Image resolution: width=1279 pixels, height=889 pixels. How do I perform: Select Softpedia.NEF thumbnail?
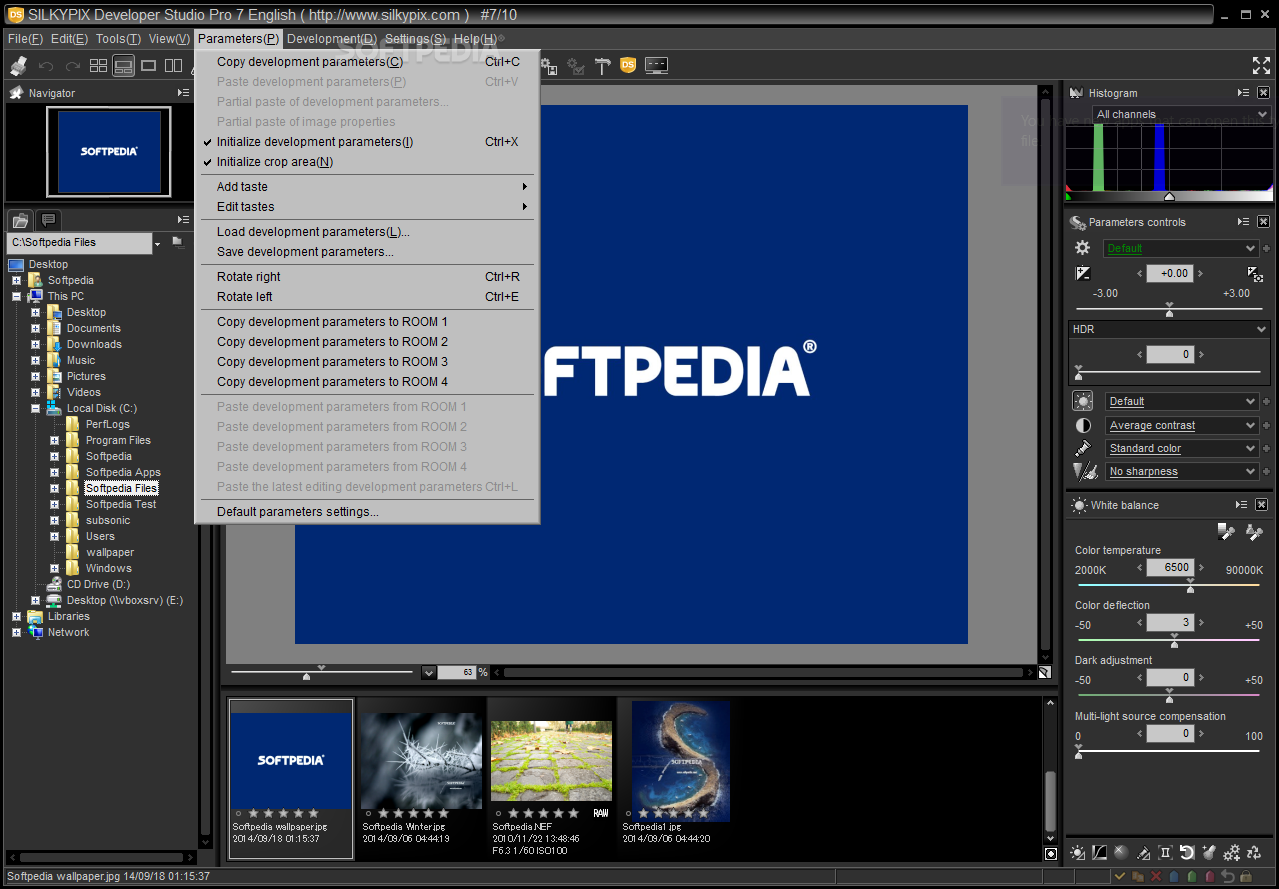[x=551, y=778]
